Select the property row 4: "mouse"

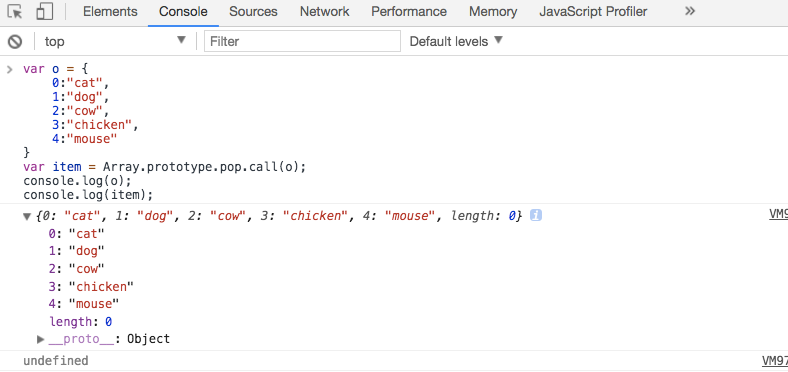click(83, 304)
